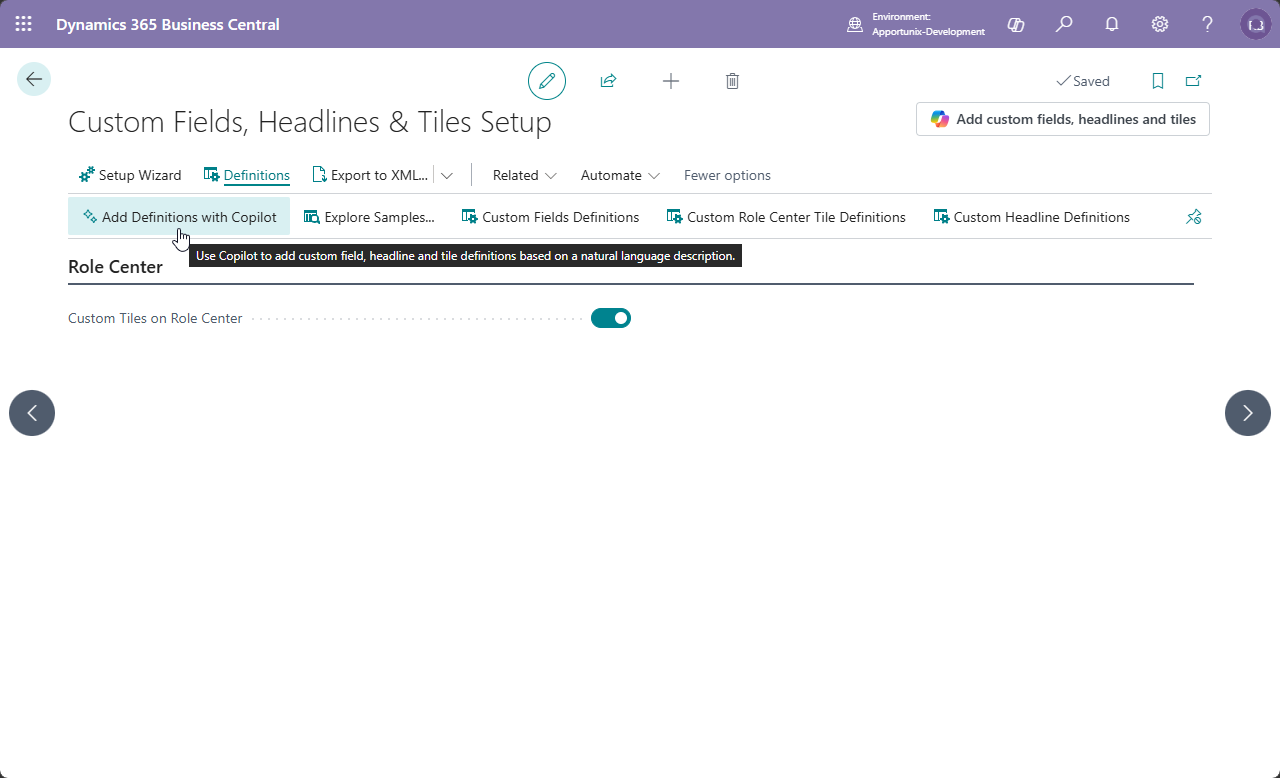Open the settings gear
The image size is (1280, 778).
coord(1160,24)
